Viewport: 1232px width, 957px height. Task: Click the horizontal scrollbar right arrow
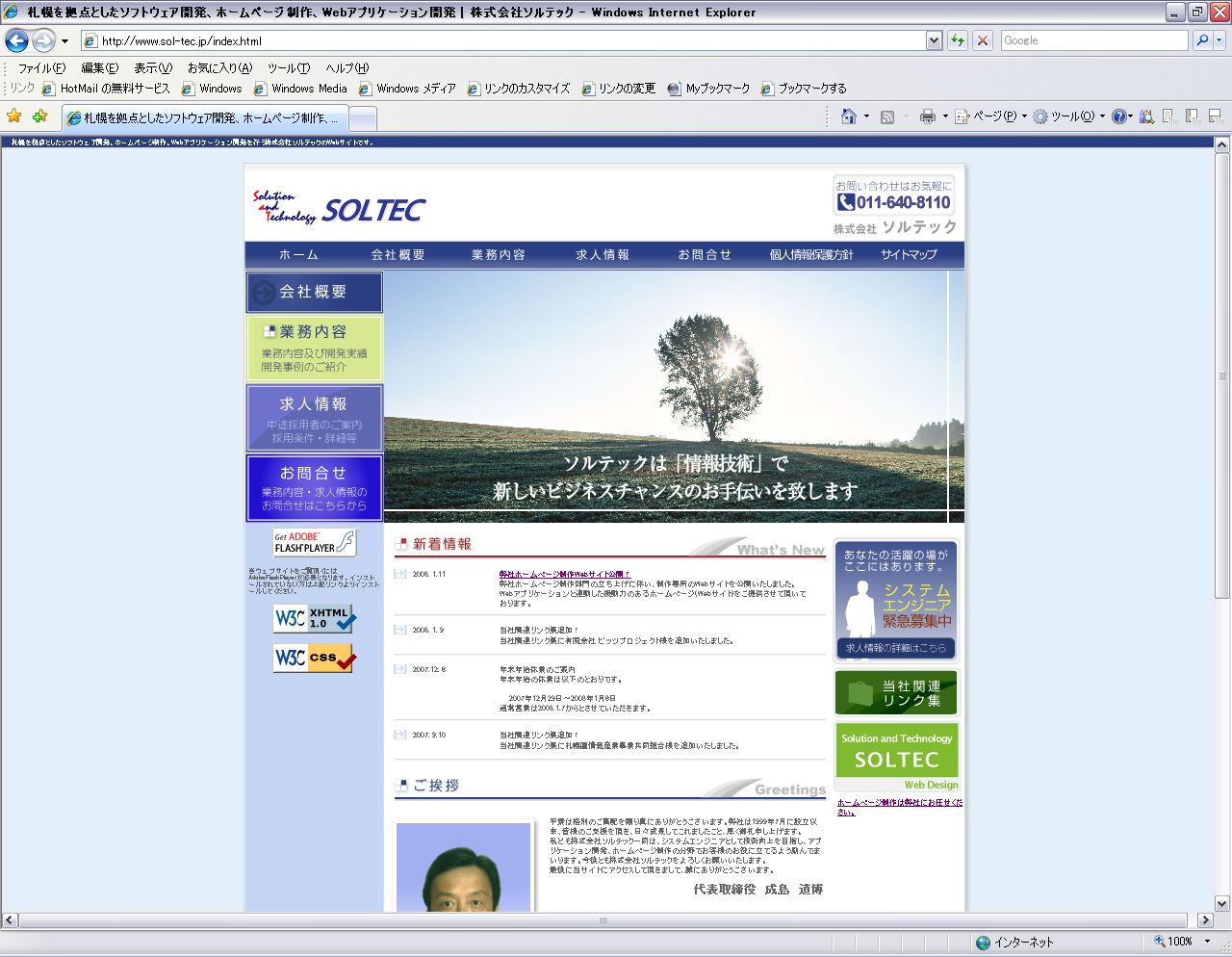pos(1204,919)
